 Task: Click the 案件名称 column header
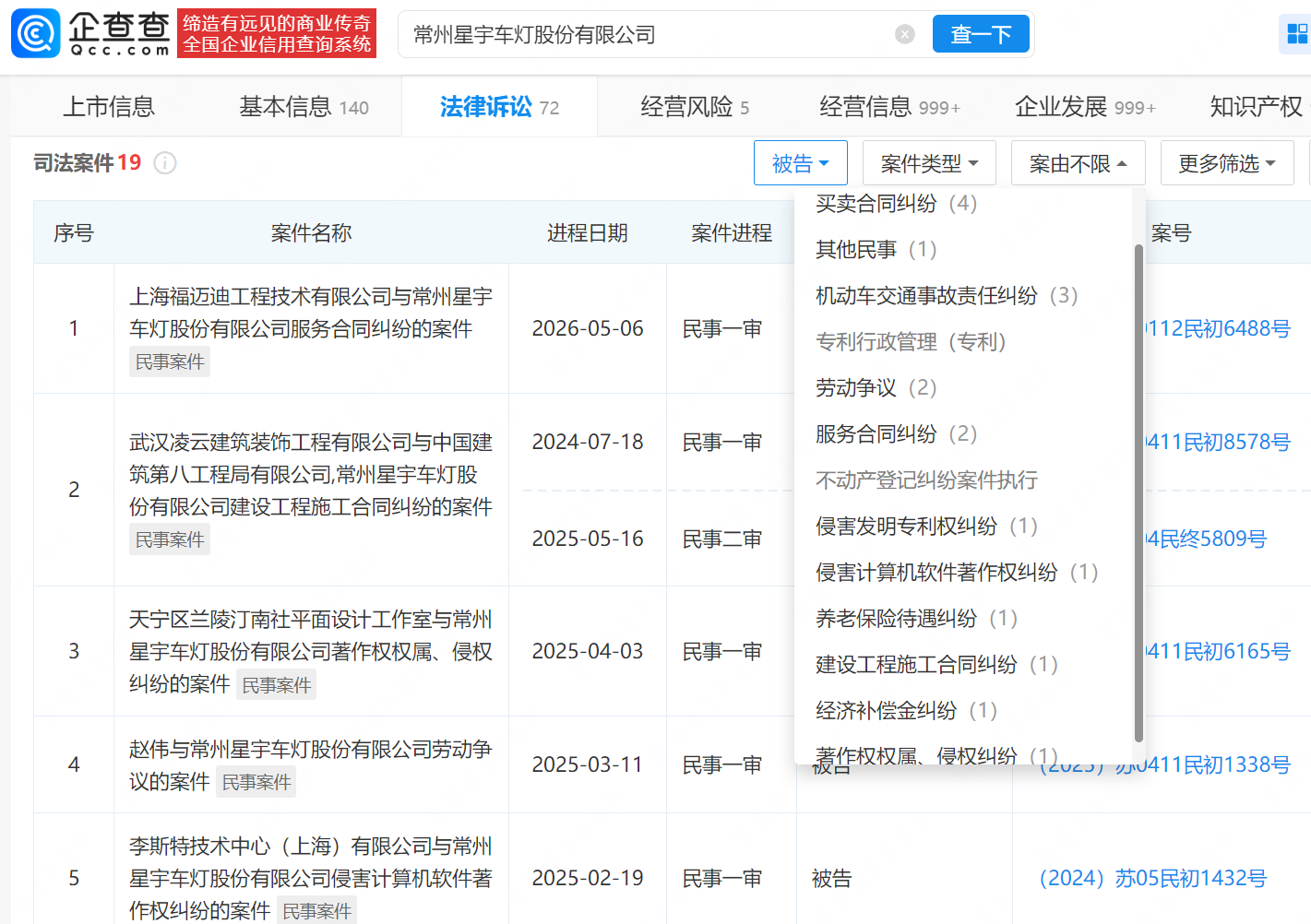pos(312,233)
